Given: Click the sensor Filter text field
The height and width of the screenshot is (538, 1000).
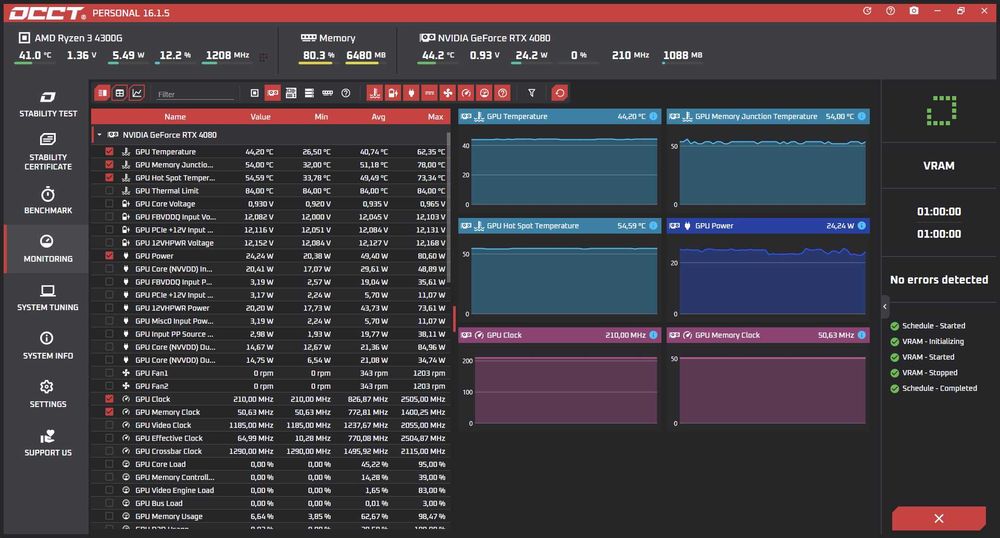Looking at the screenshot, I should coord(195,94).
